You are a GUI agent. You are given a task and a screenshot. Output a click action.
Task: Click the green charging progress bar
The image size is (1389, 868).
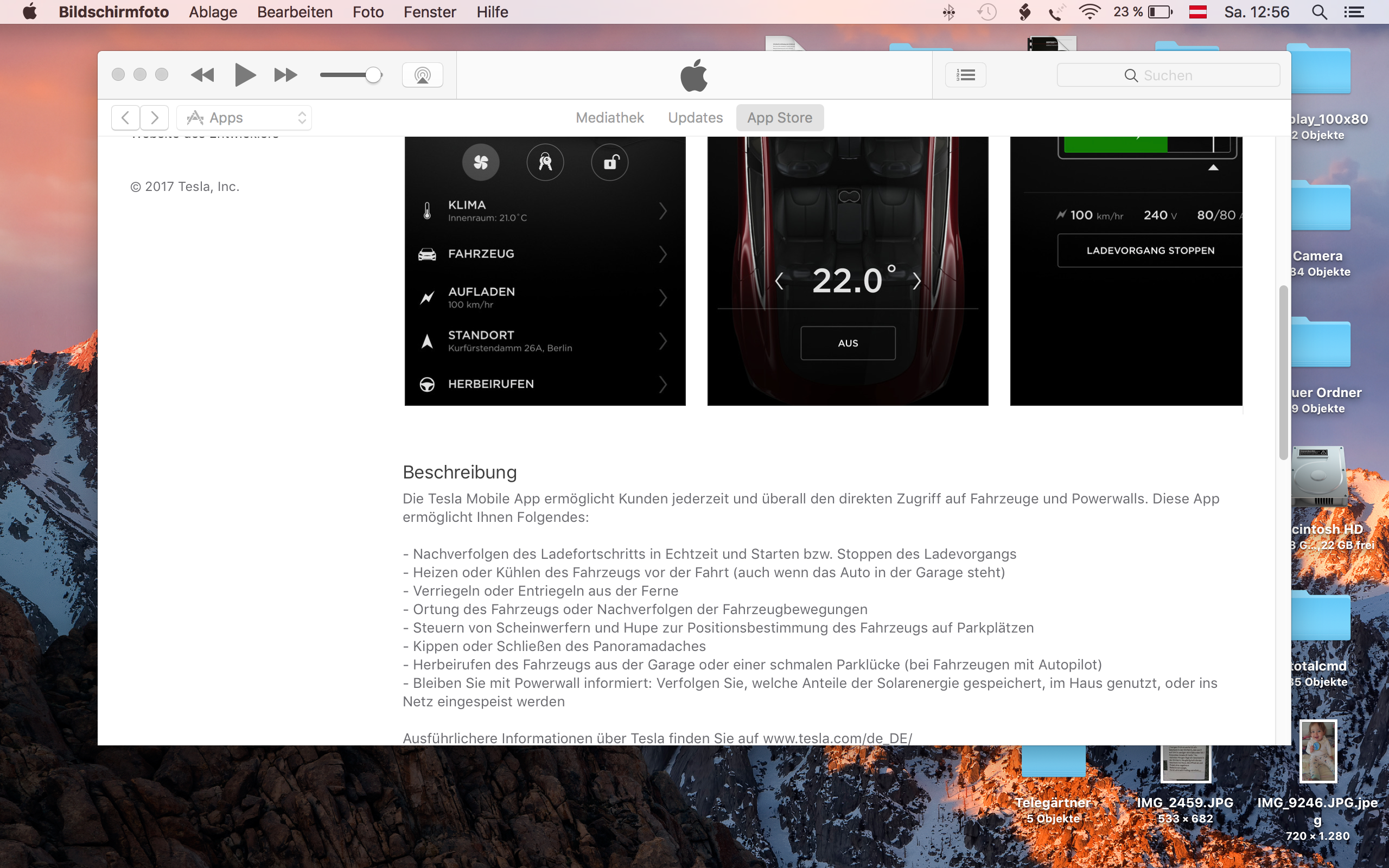pyautogui.click(x=1115, y=144)
